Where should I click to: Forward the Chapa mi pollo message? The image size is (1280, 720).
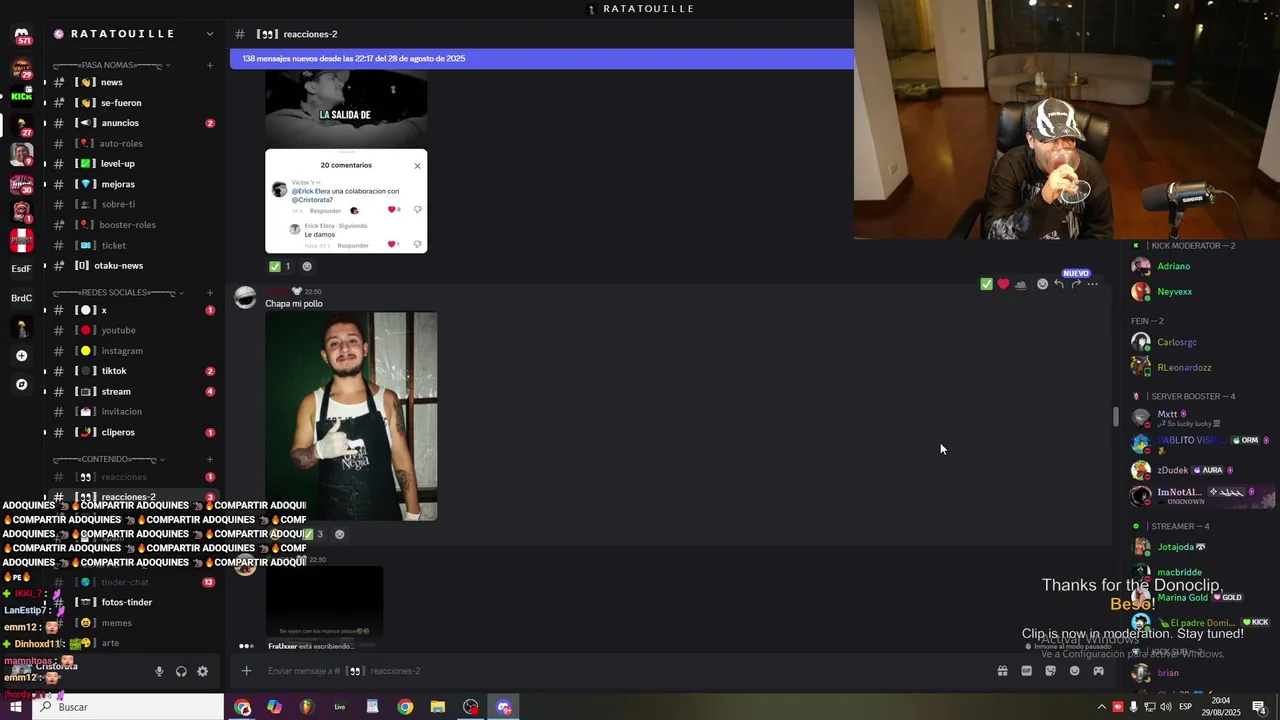(x=1076, y=285)
